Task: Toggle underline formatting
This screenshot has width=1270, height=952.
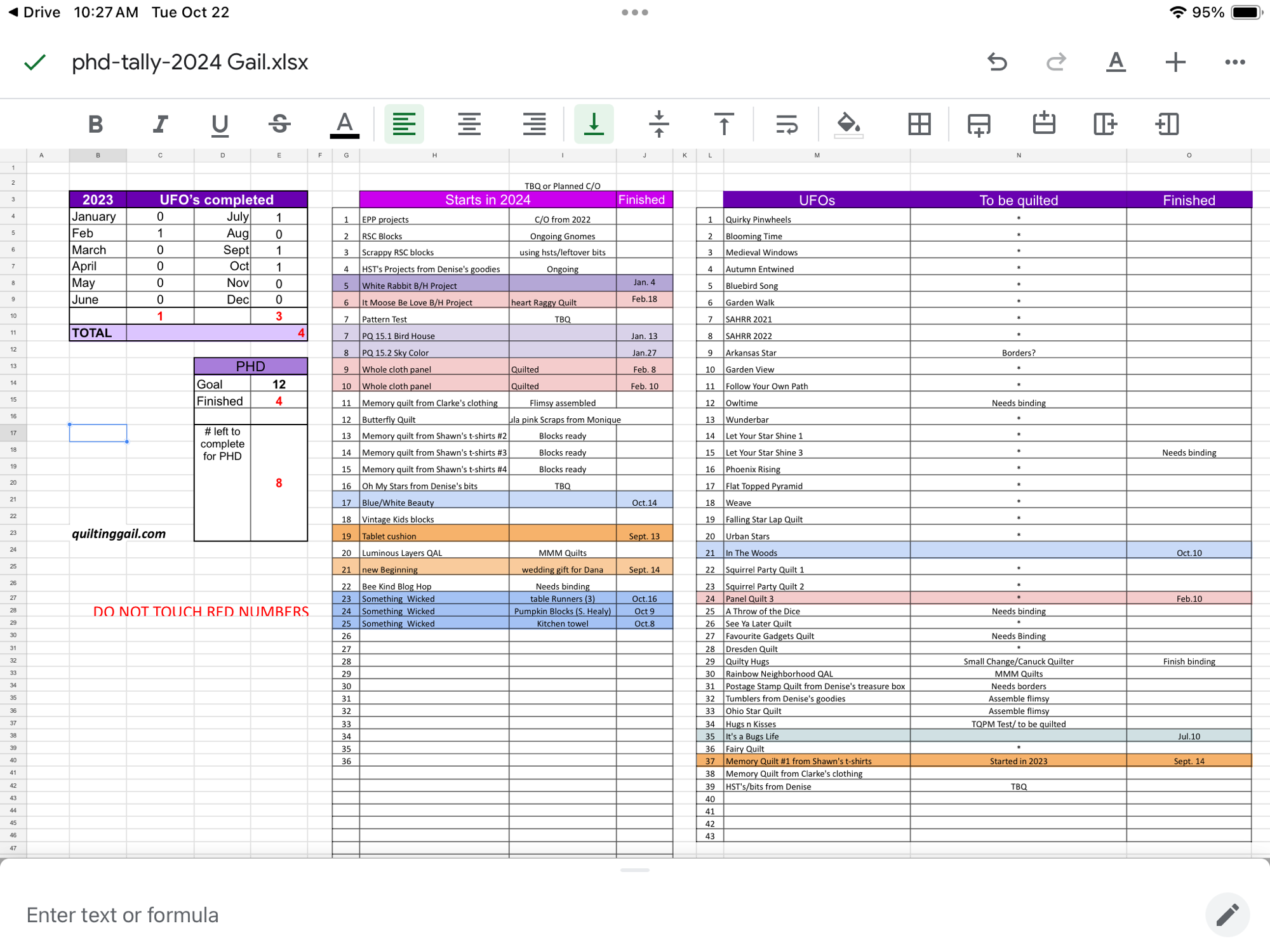Action: (220, 124)
